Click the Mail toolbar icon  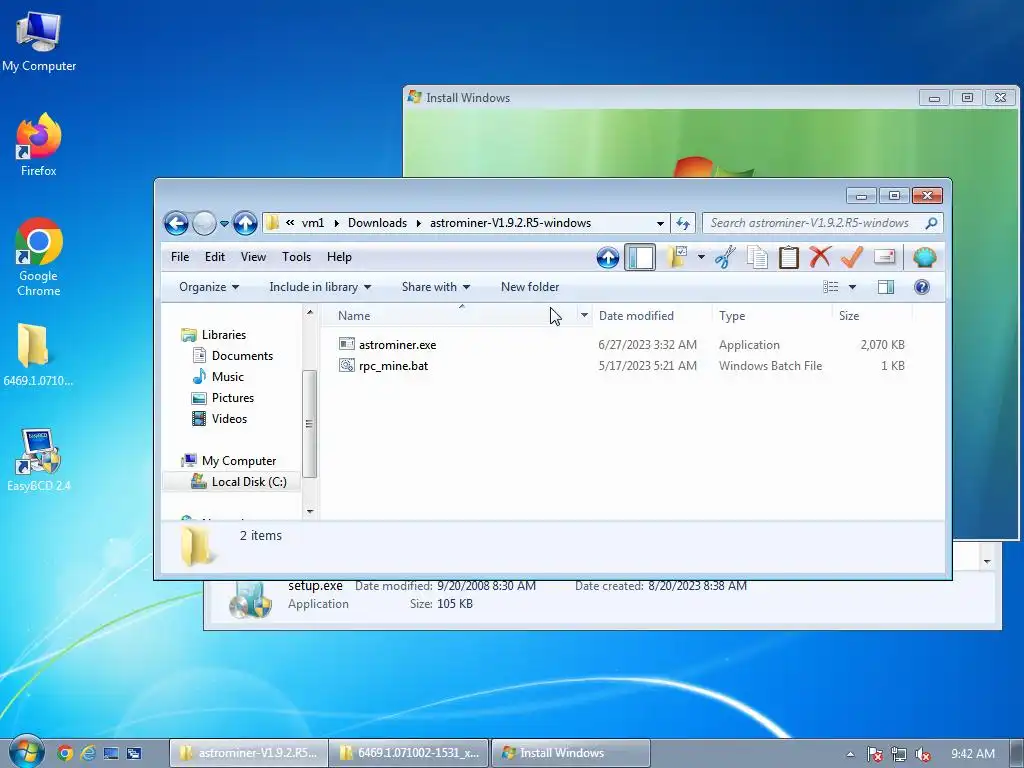[884, 257]
